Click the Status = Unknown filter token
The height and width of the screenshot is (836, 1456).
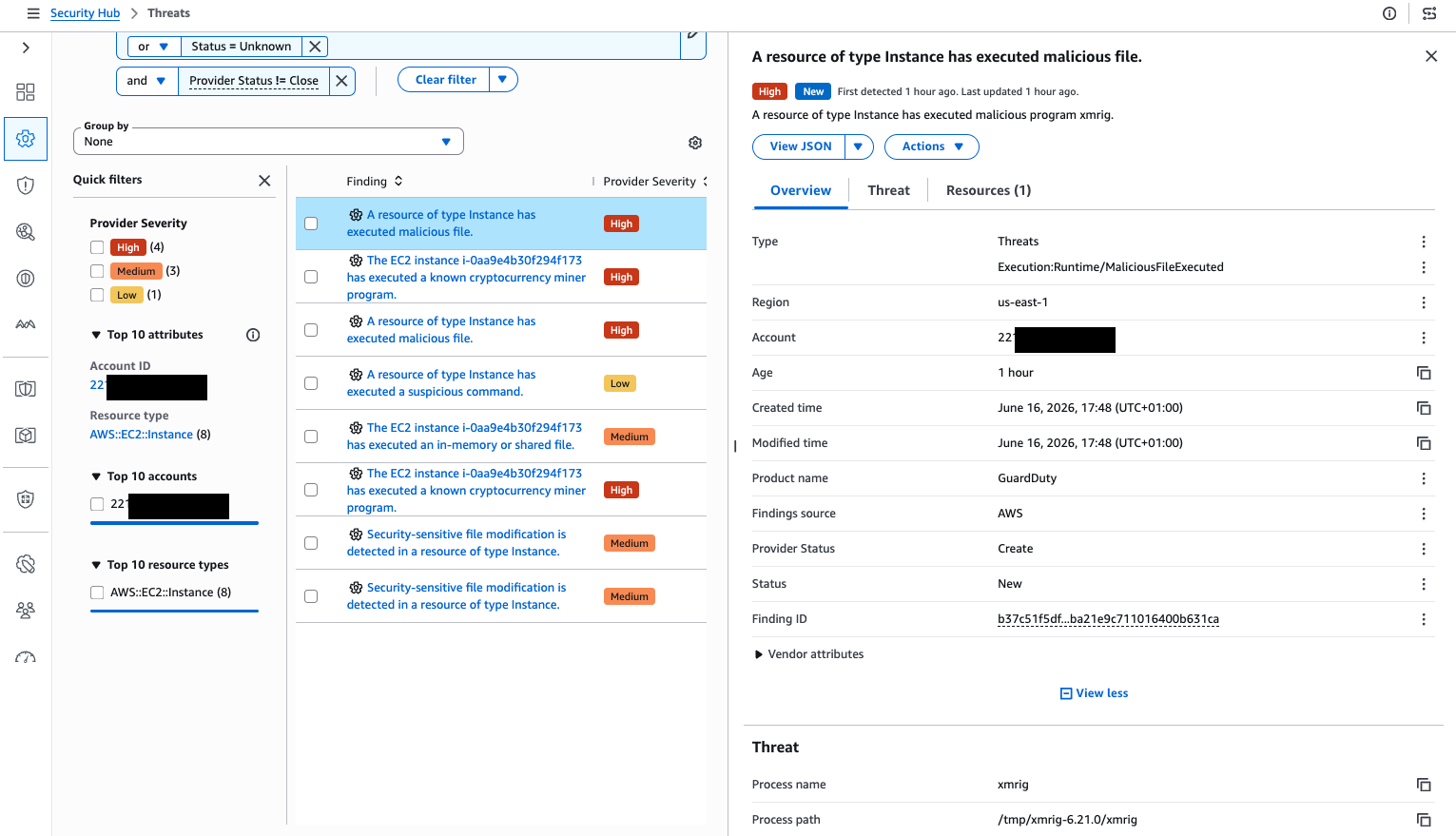click(x=242, y=46)
